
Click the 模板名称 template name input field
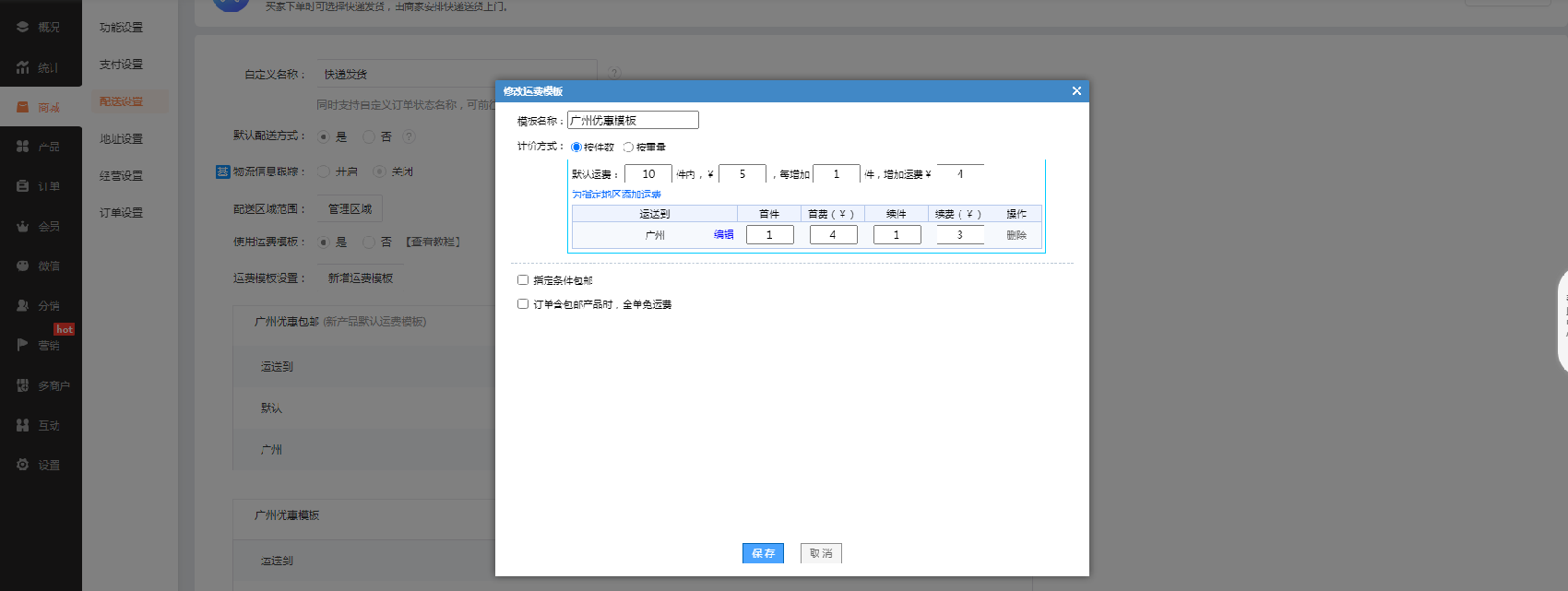[x=633, y=121]
